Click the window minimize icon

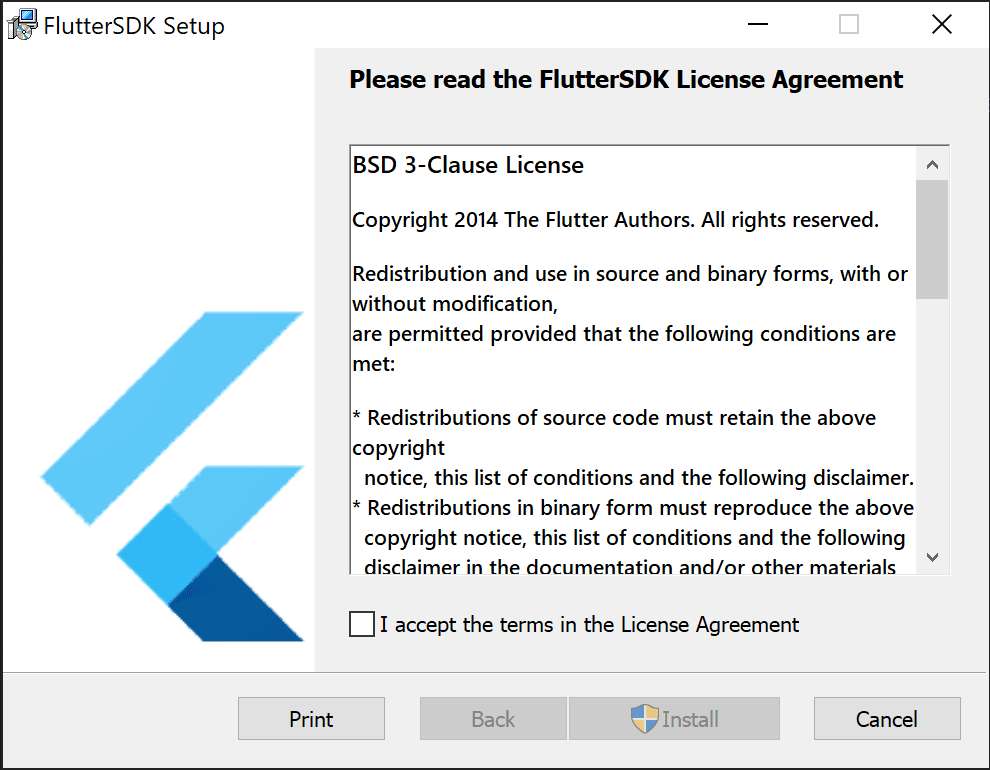coord(757,24)
